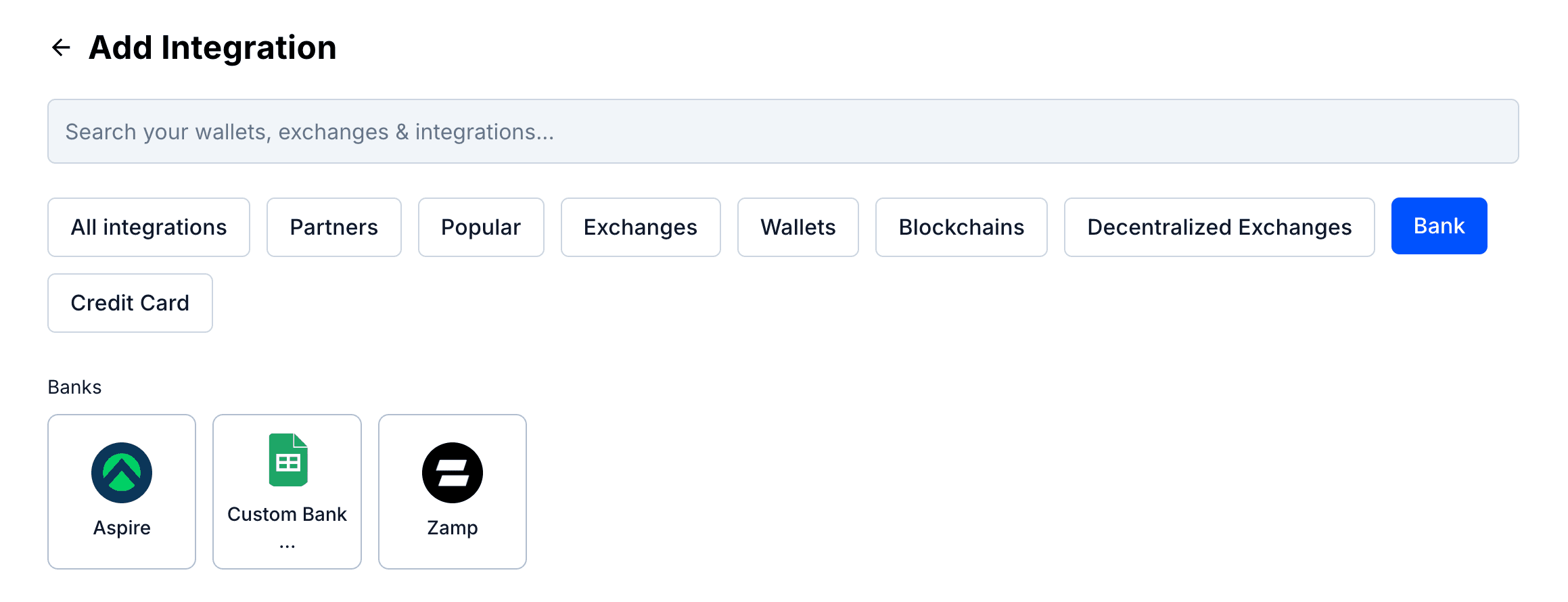Select the Aspire bank logo
Screen dimensions: 1568x602
(122, 473)
